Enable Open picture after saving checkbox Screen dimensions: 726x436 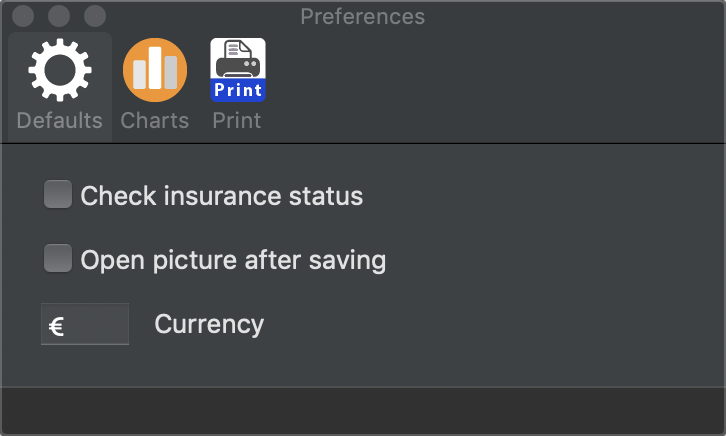[x=58, y=258]
